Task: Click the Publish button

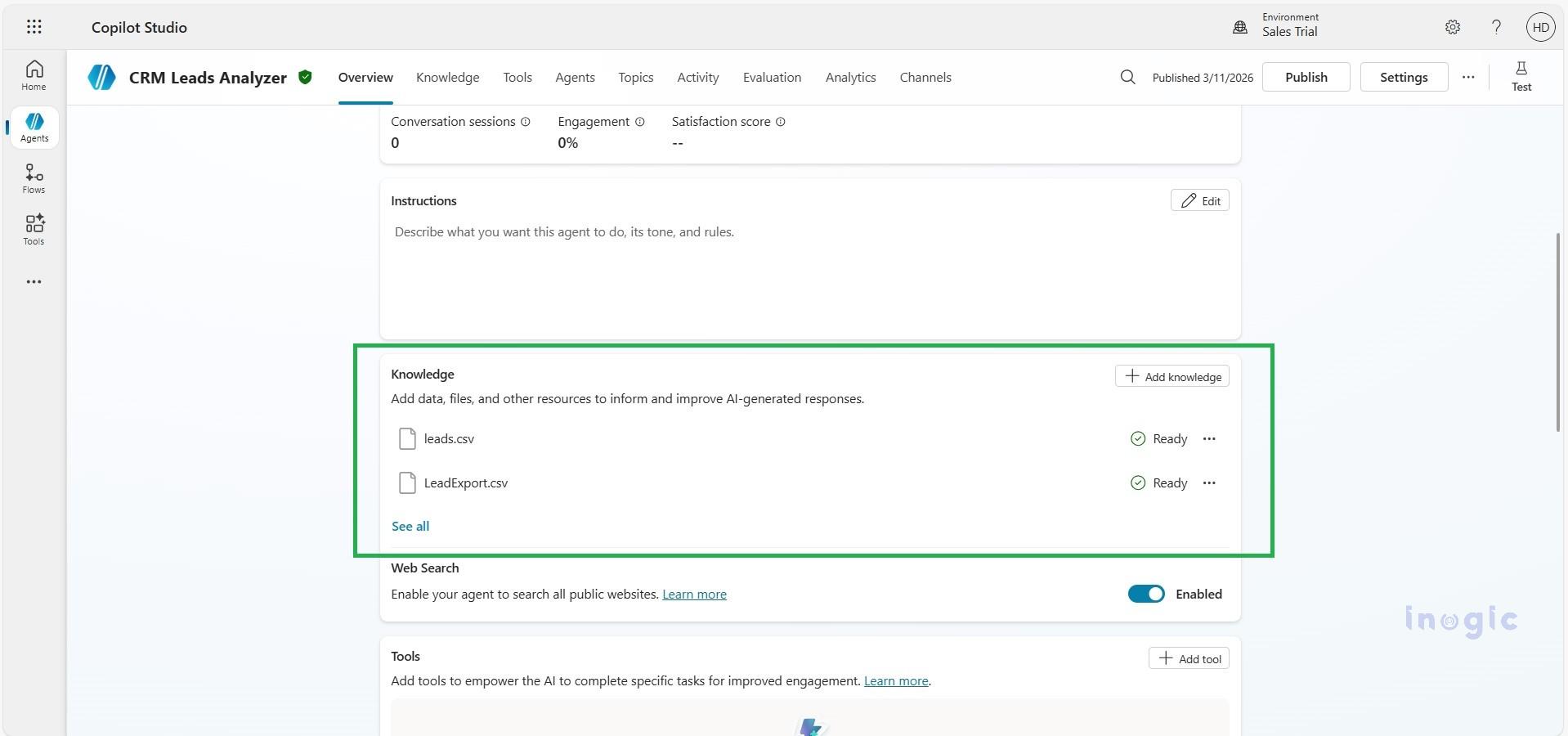Action: pos(1306,77)
